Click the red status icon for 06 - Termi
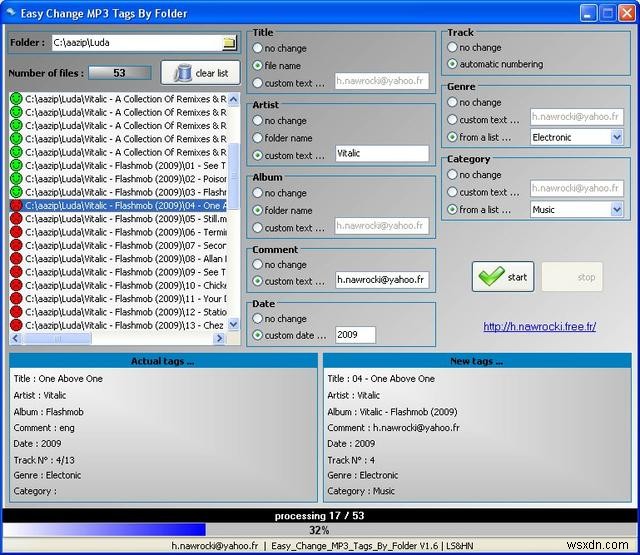 pyautogui.click(x=16, y=232)
